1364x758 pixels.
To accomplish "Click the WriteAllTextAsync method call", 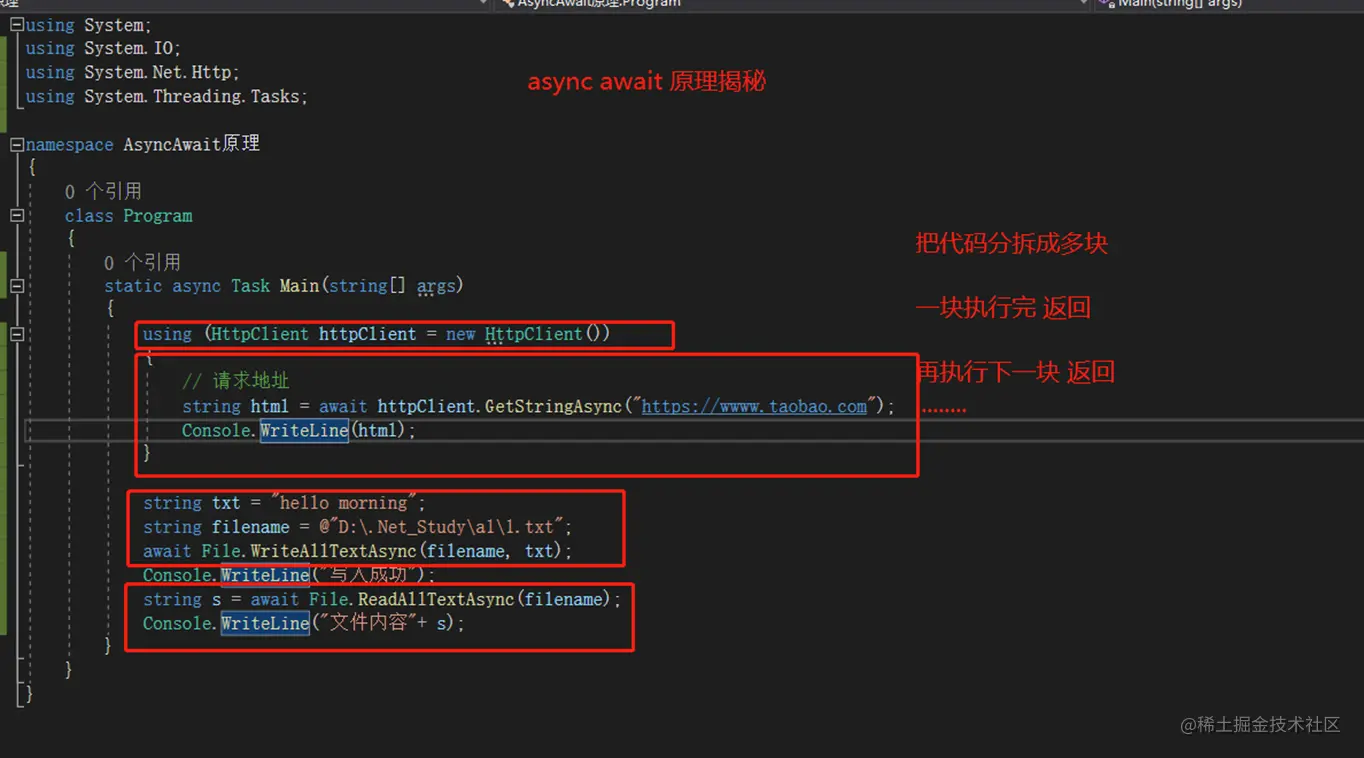I will pyautogui.click(x=333, y=551).
